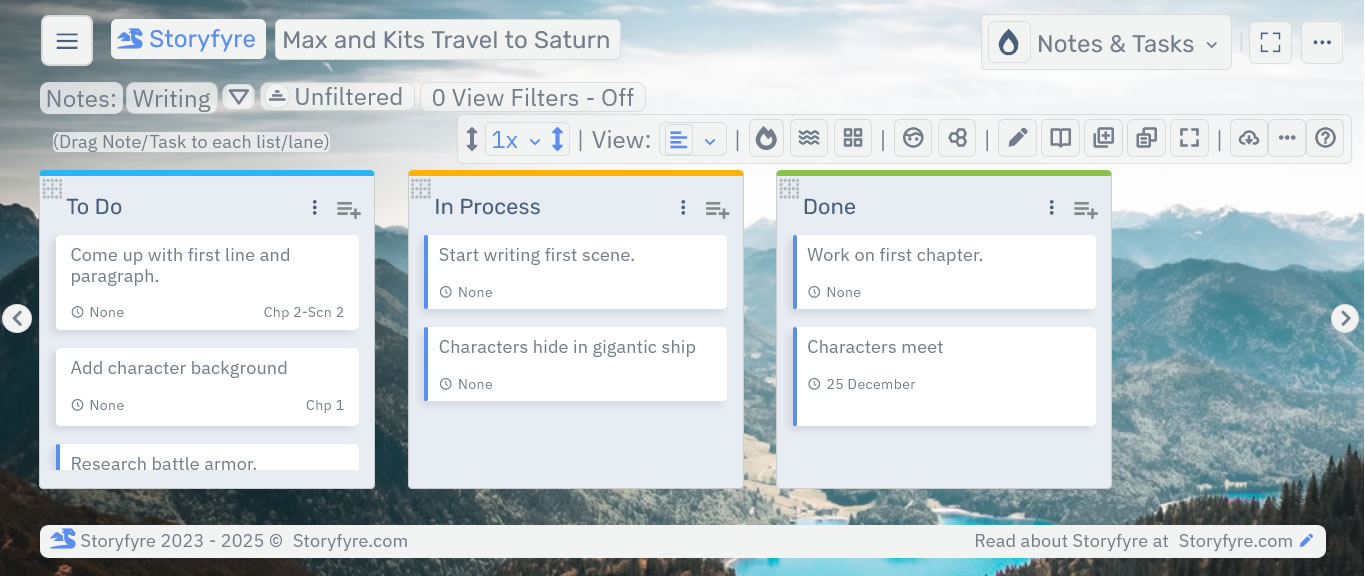The image size is (1365, 576).
Task: Click the duplicate-board icon in the toolbar
Action: [1146, 137]
